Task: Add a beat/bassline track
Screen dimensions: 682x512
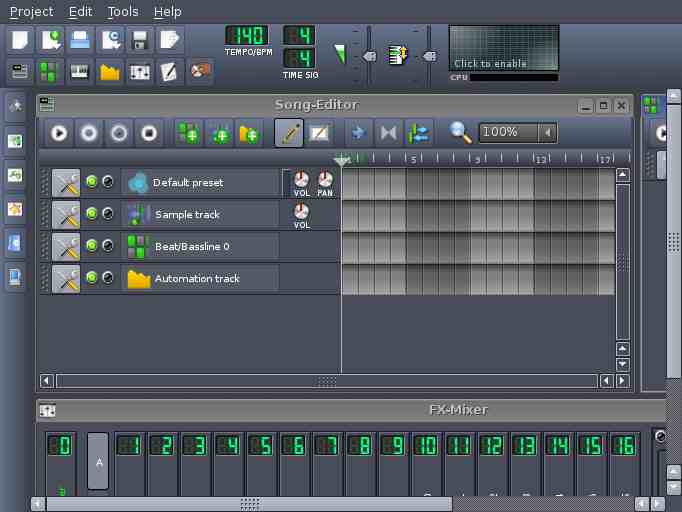Action: tap(188, 132)
